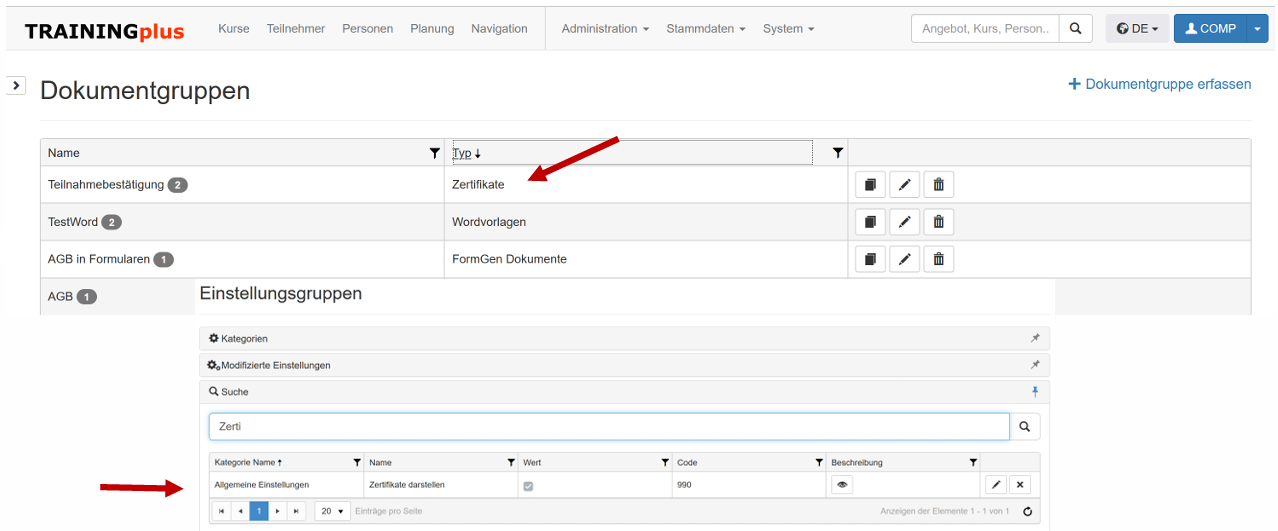Open the Administration dropdown menu
The height and width of the screenshot is (531, 1278).
pos(605,29)
